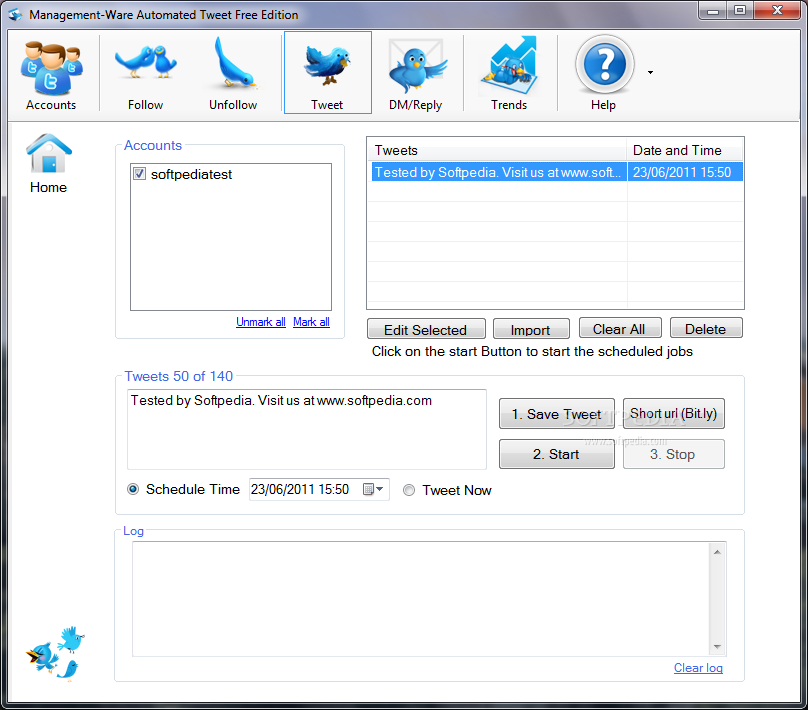Close the Automated Tweet window

tap(777, 10)
